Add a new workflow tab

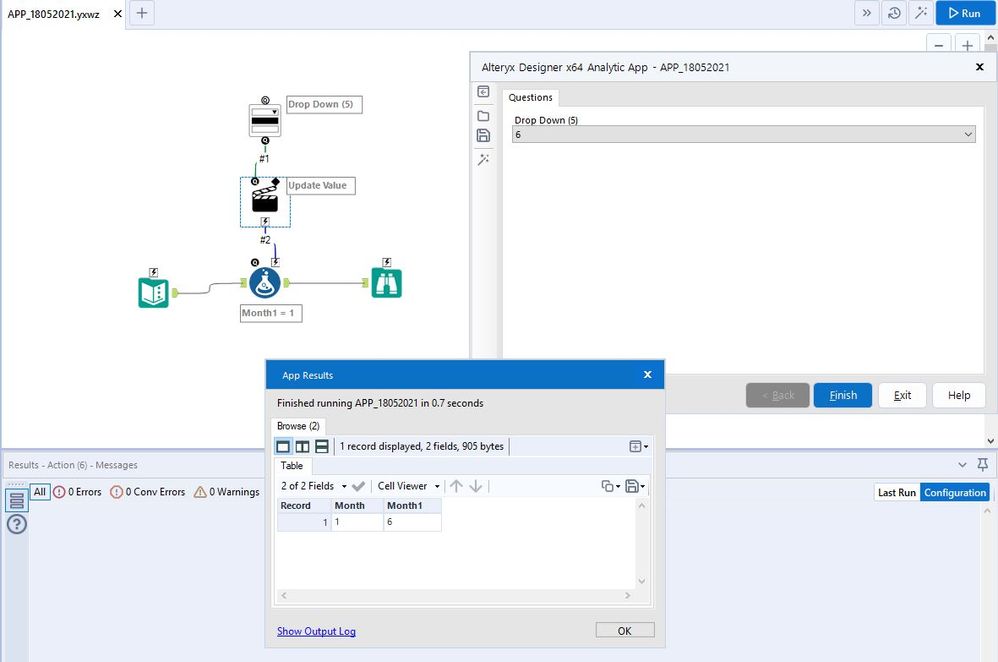tap(142, 13)
